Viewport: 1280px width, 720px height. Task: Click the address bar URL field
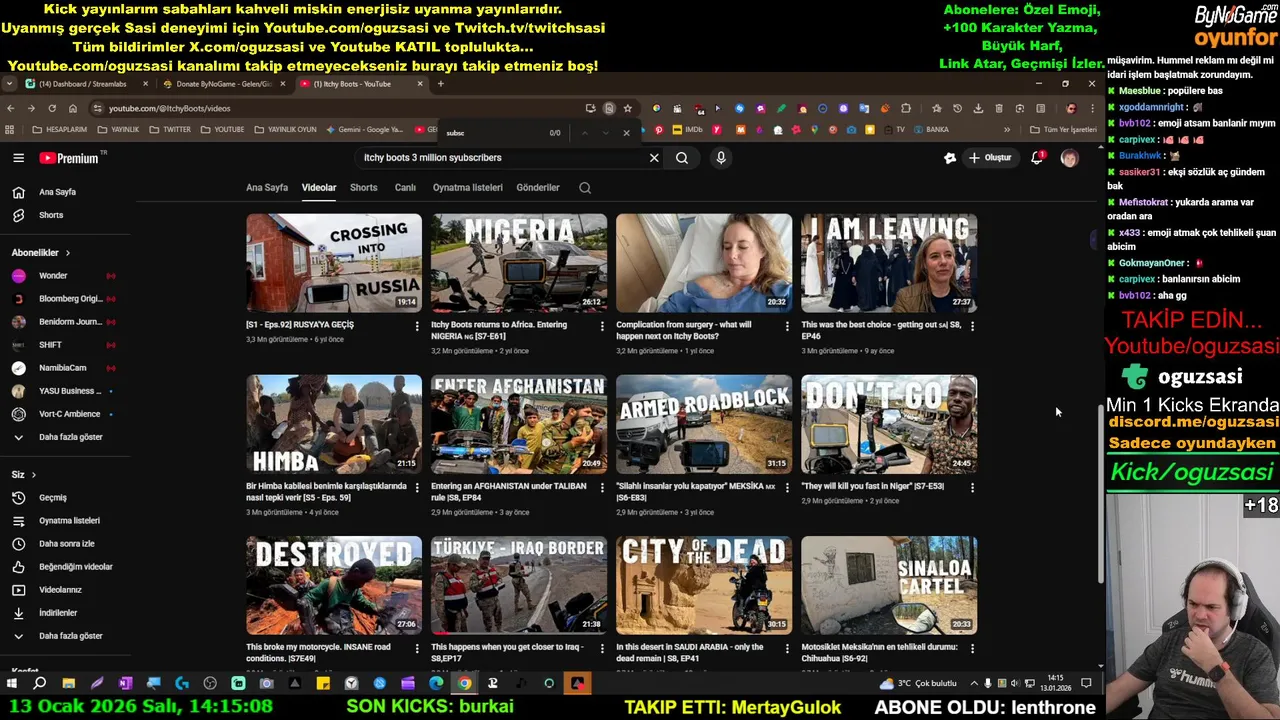coord(340,108)
